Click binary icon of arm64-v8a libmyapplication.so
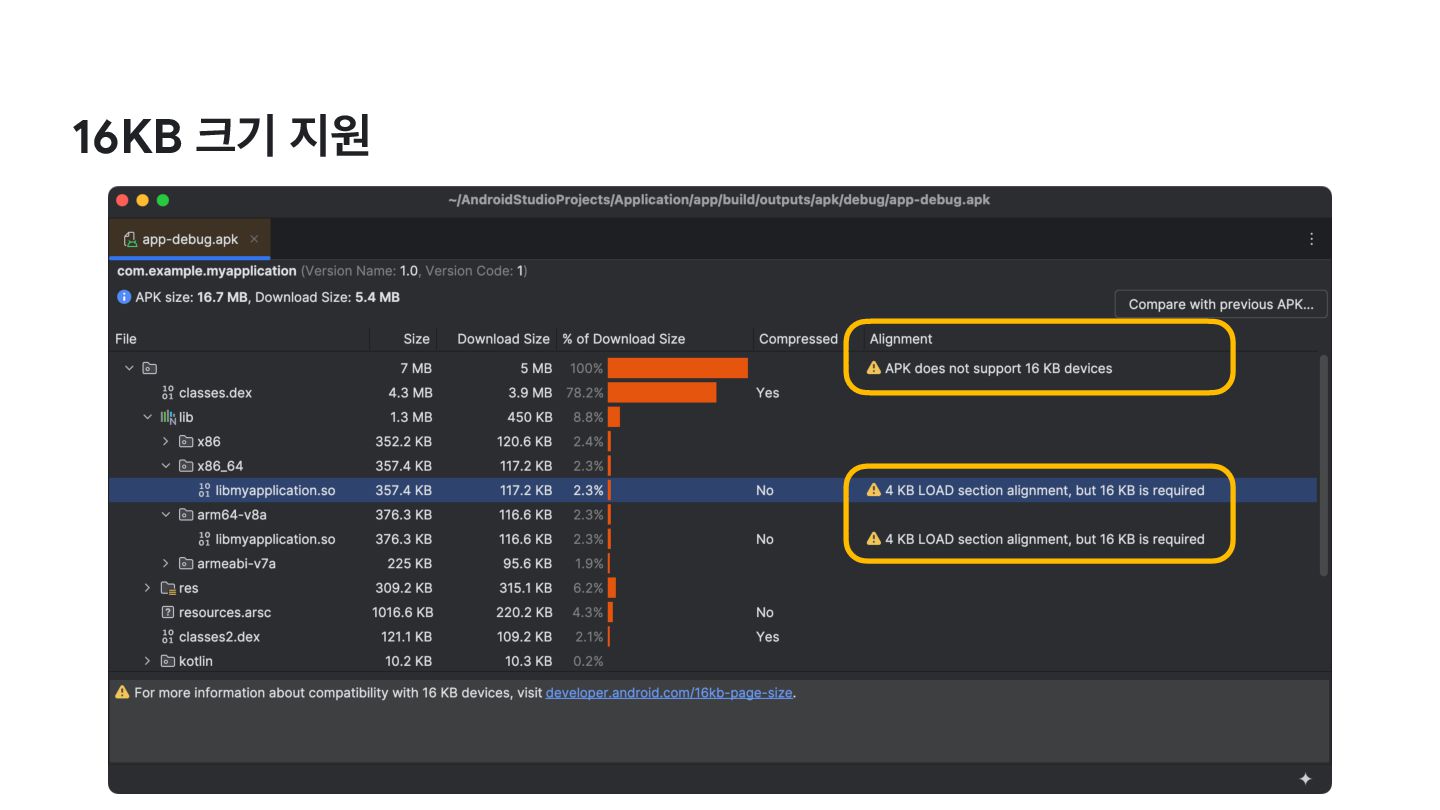 tap(204, 539)
